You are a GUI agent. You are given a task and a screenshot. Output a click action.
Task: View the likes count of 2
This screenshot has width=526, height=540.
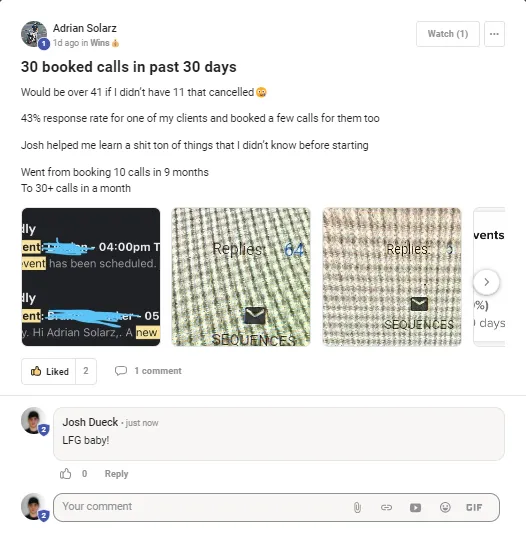86,371
